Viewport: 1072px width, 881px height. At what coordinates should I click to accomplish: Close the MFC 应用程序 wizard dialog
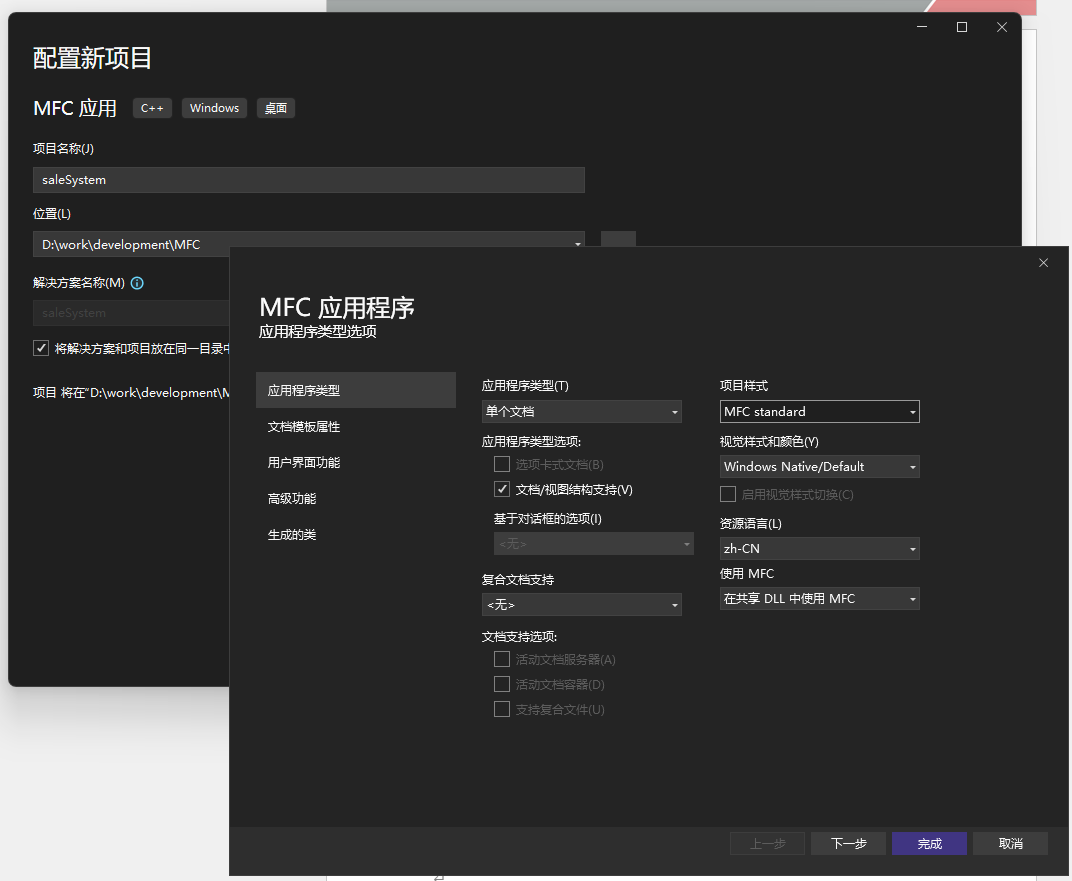click(1043, 263)
